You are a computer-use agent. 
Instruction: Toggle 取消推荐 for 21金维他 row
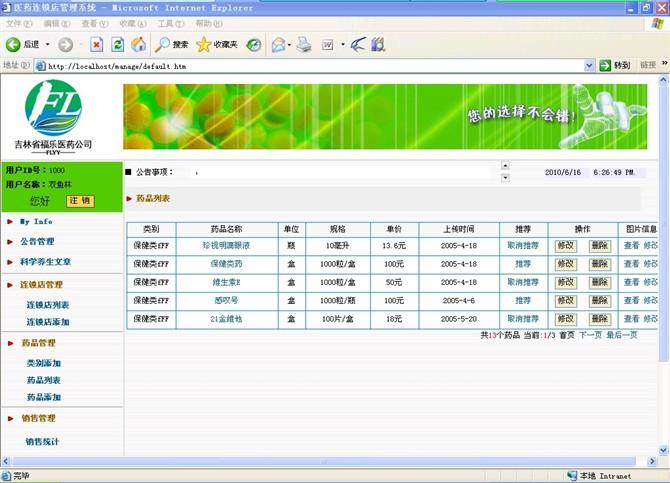523,319
